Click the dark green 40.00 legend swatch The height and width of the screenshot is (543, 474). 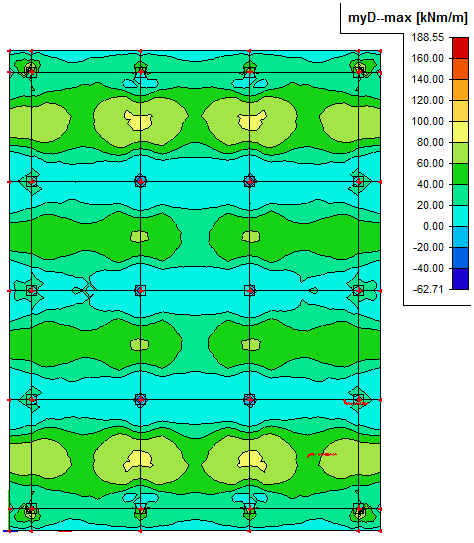pyautogui.click(x=460, y=174)
